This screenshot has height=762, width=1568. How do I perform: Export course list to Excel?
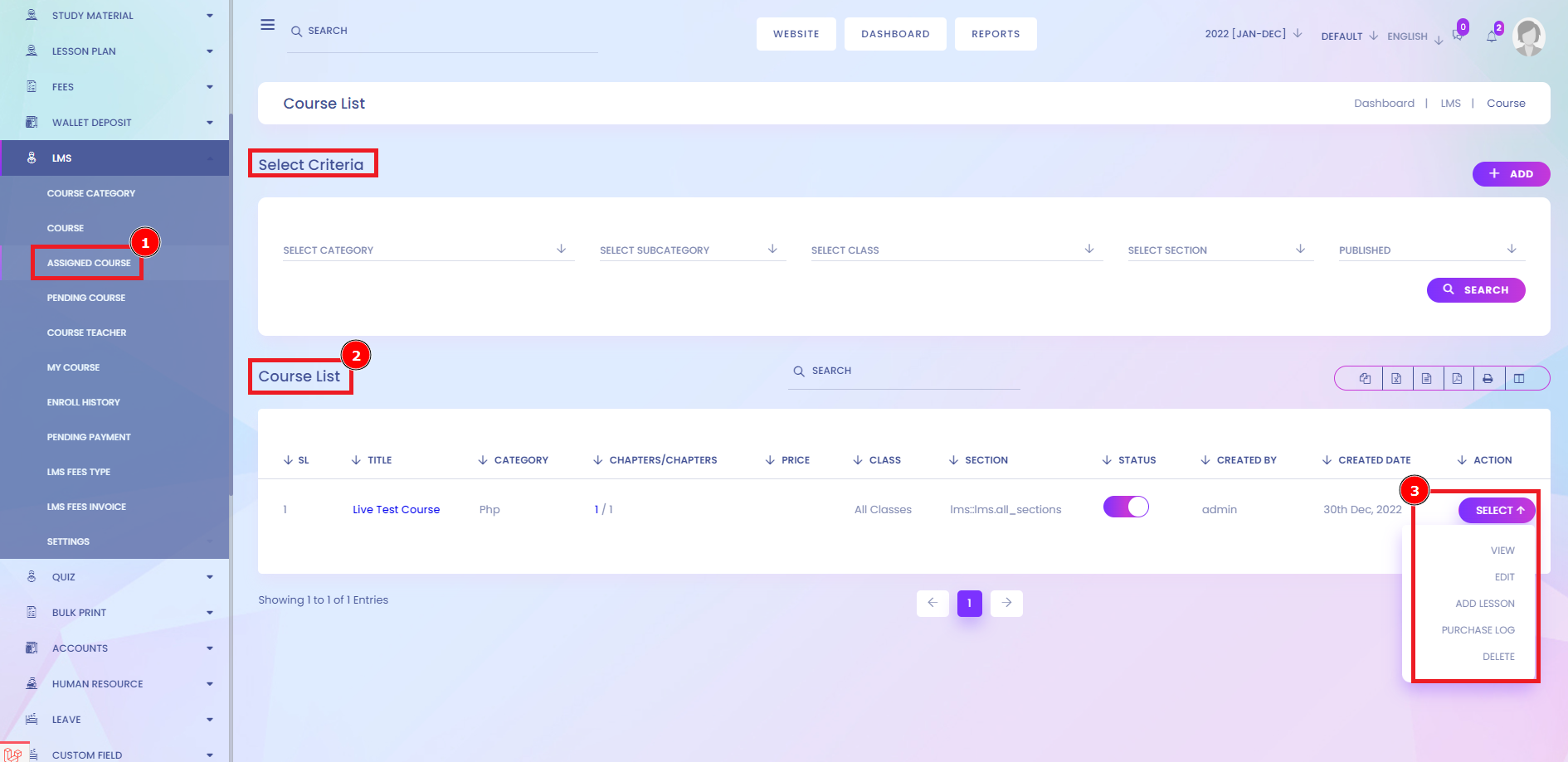coord(1396,378)
